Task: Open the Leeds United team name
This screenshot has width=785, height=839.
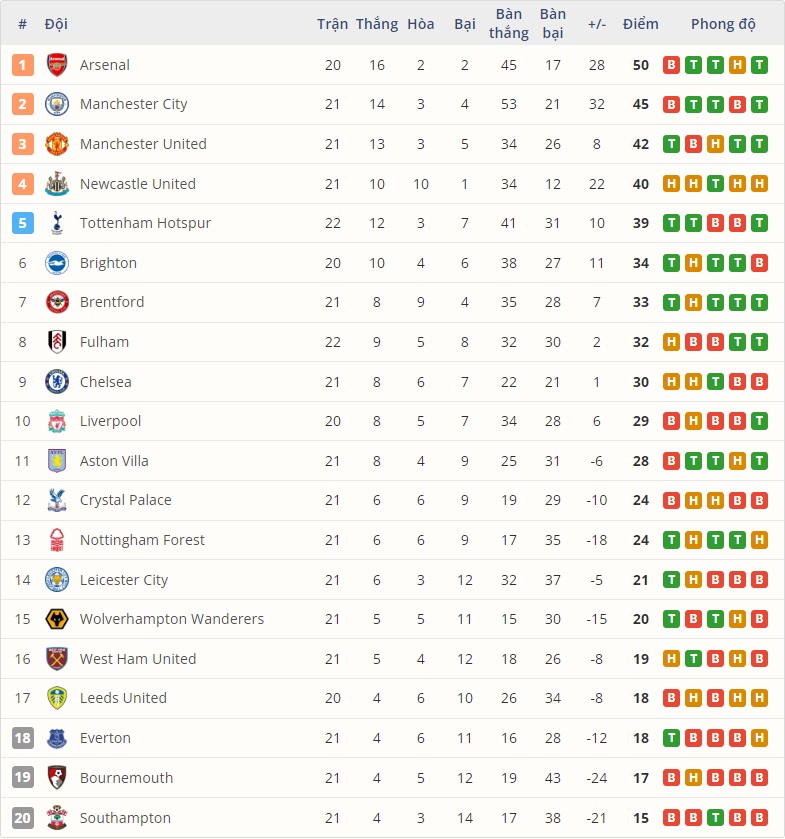Action: coord(123,698)
